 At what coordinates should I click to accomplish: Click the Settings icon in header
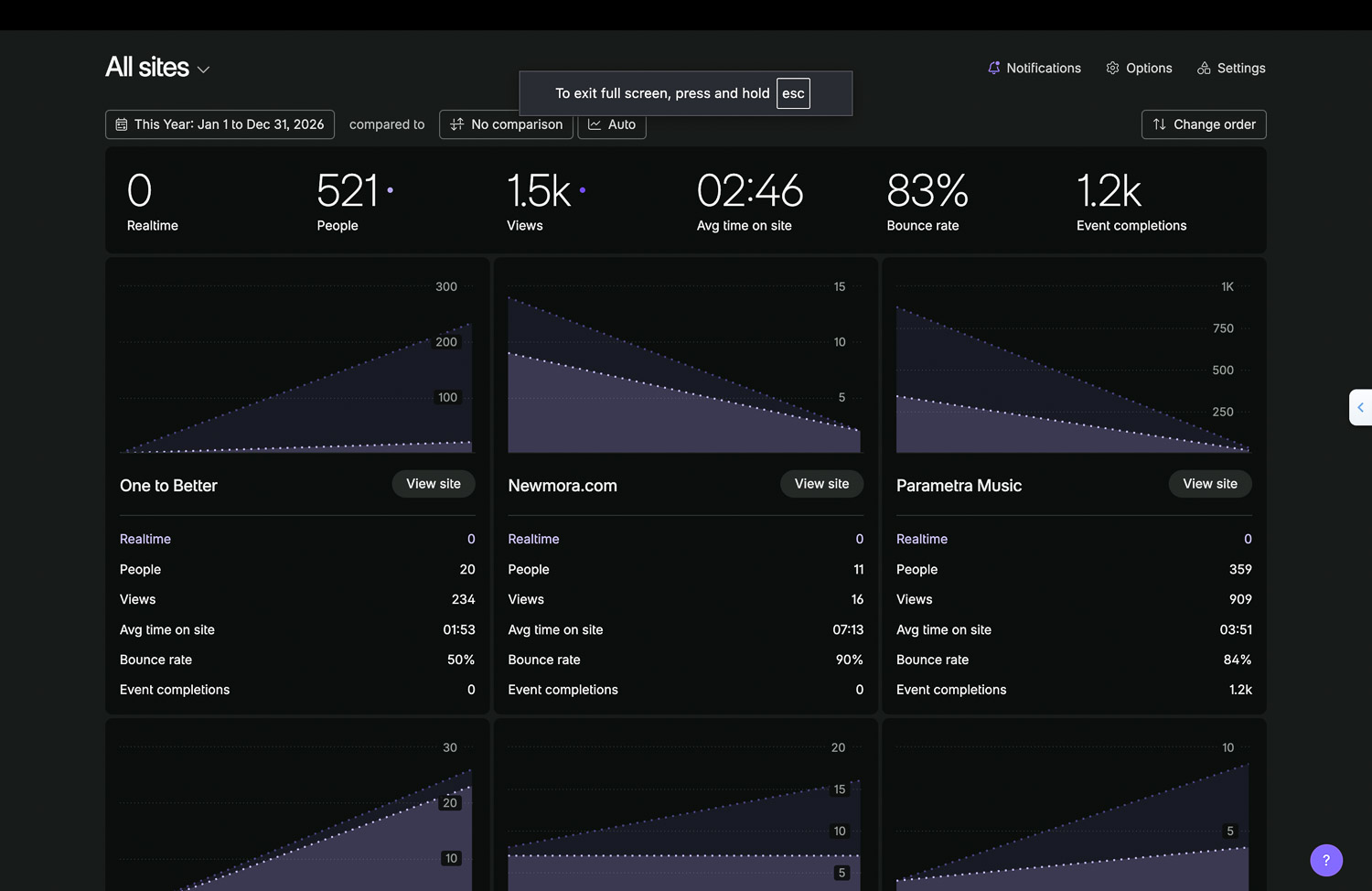1204,68
